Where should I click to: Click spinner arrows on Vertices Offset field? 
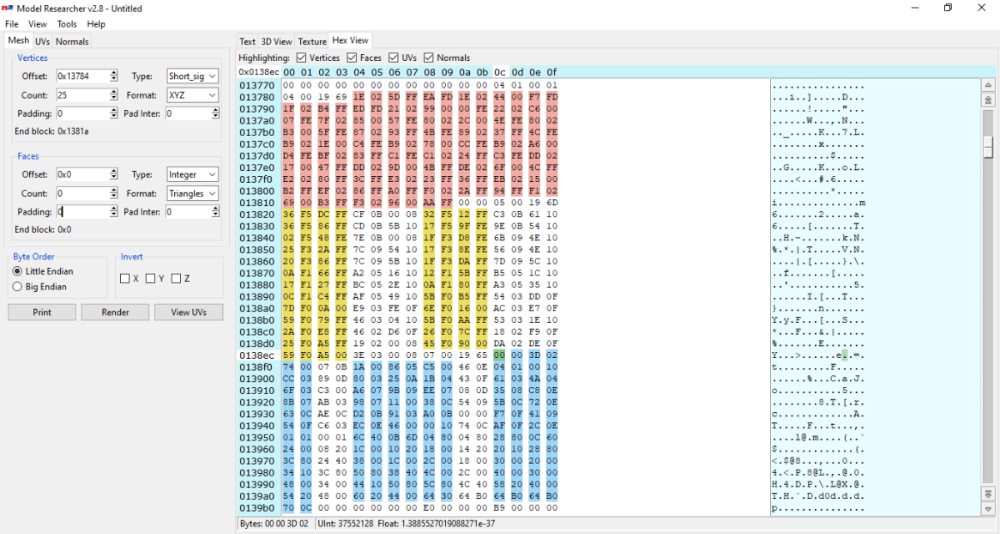pos(113,76)
